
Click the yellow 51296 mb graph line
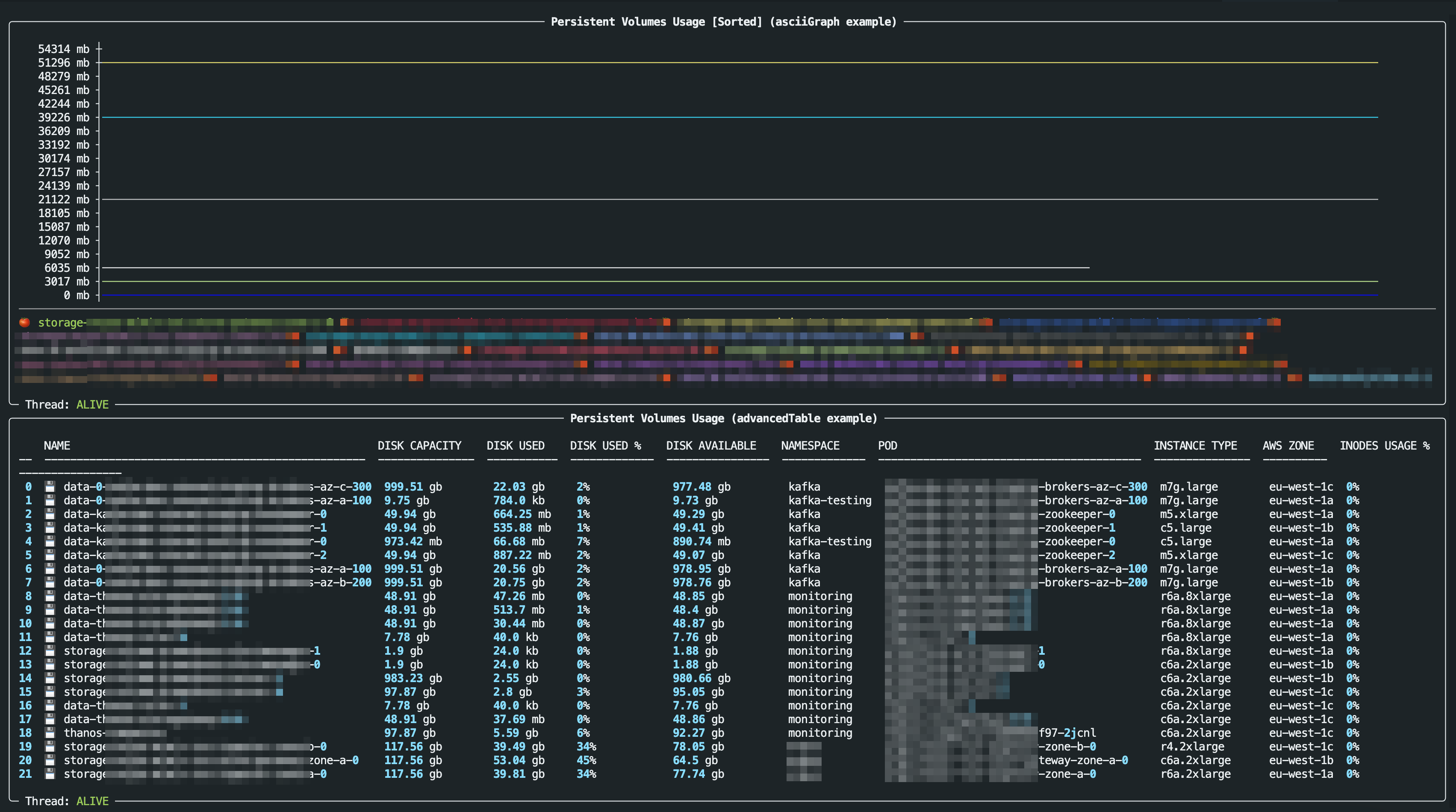735,63
